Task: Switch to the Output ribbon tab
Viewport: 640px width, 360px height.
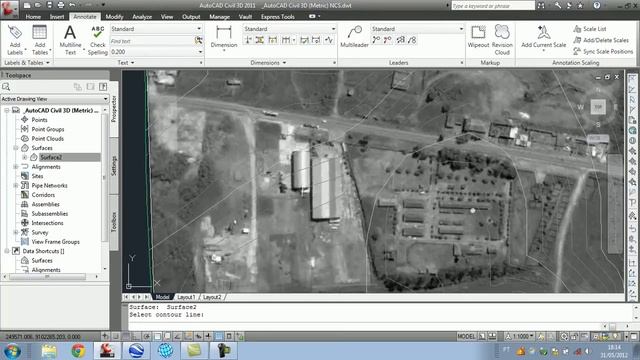Action: [191, 17]
